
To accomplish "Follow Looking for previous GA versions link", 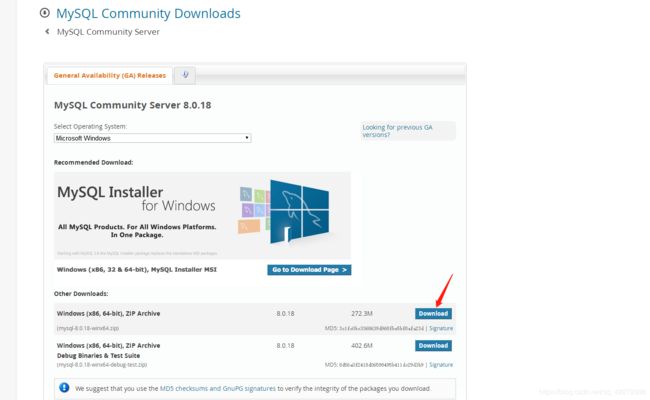I will [x=397, y=131].
